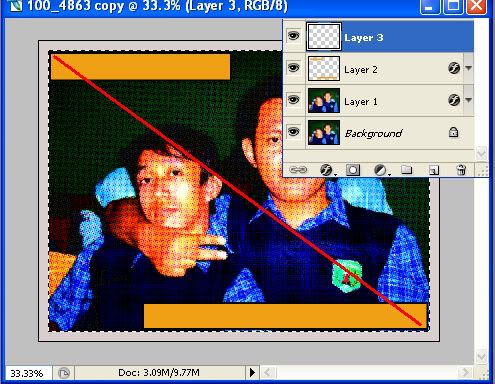Hide the Background layer
The image size is (495, 384).
coord(293,132)
